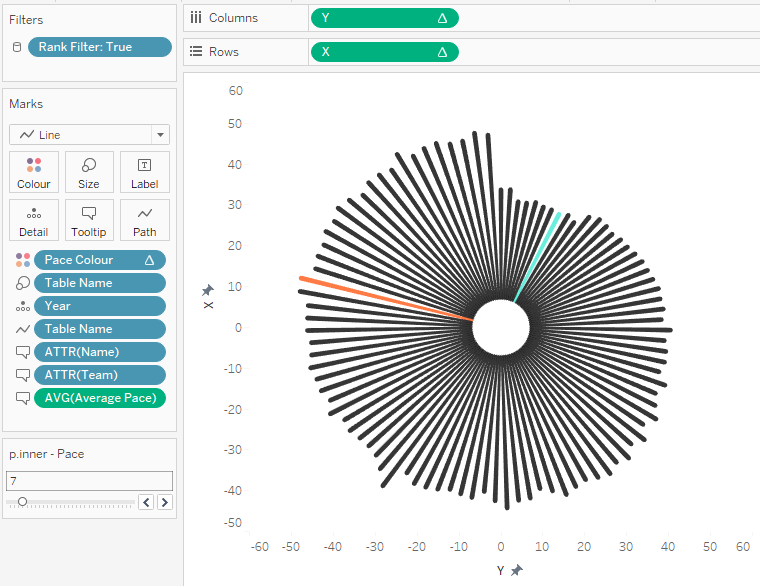Click the pin icon beside Y axis title
This screenshot has height=586, width=760.
[x=517, y=570]
